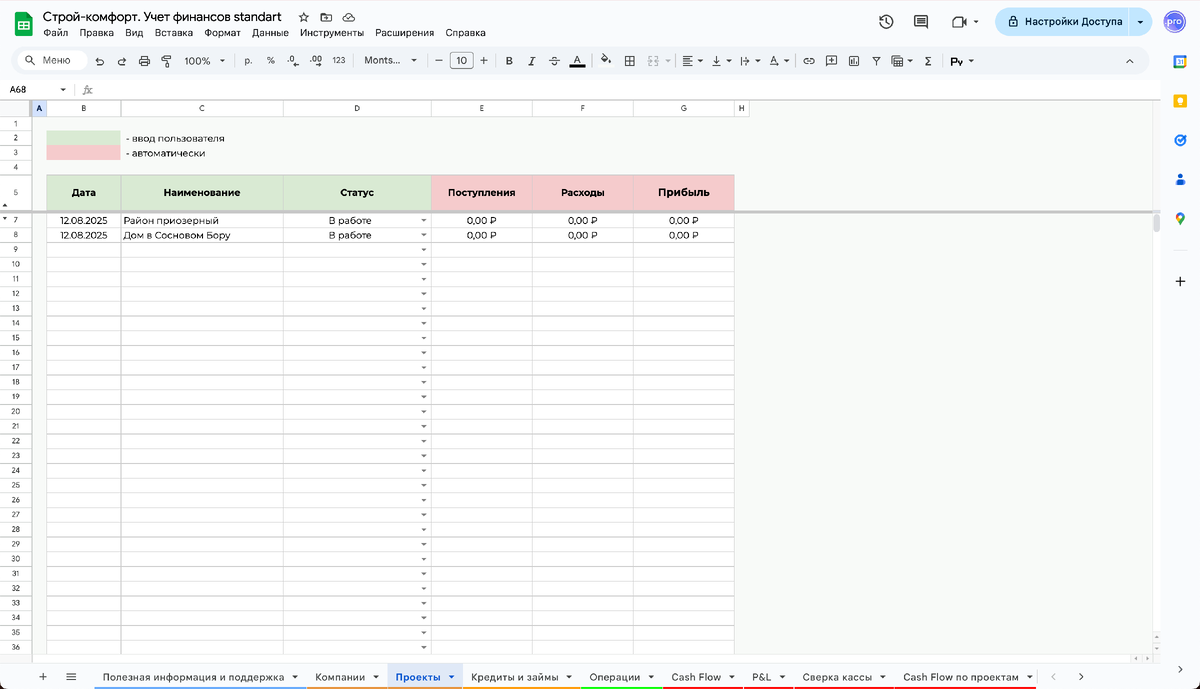1200x689 pixels.
Task: Open the zoom 100% dropdown
Action: [205, 61]
